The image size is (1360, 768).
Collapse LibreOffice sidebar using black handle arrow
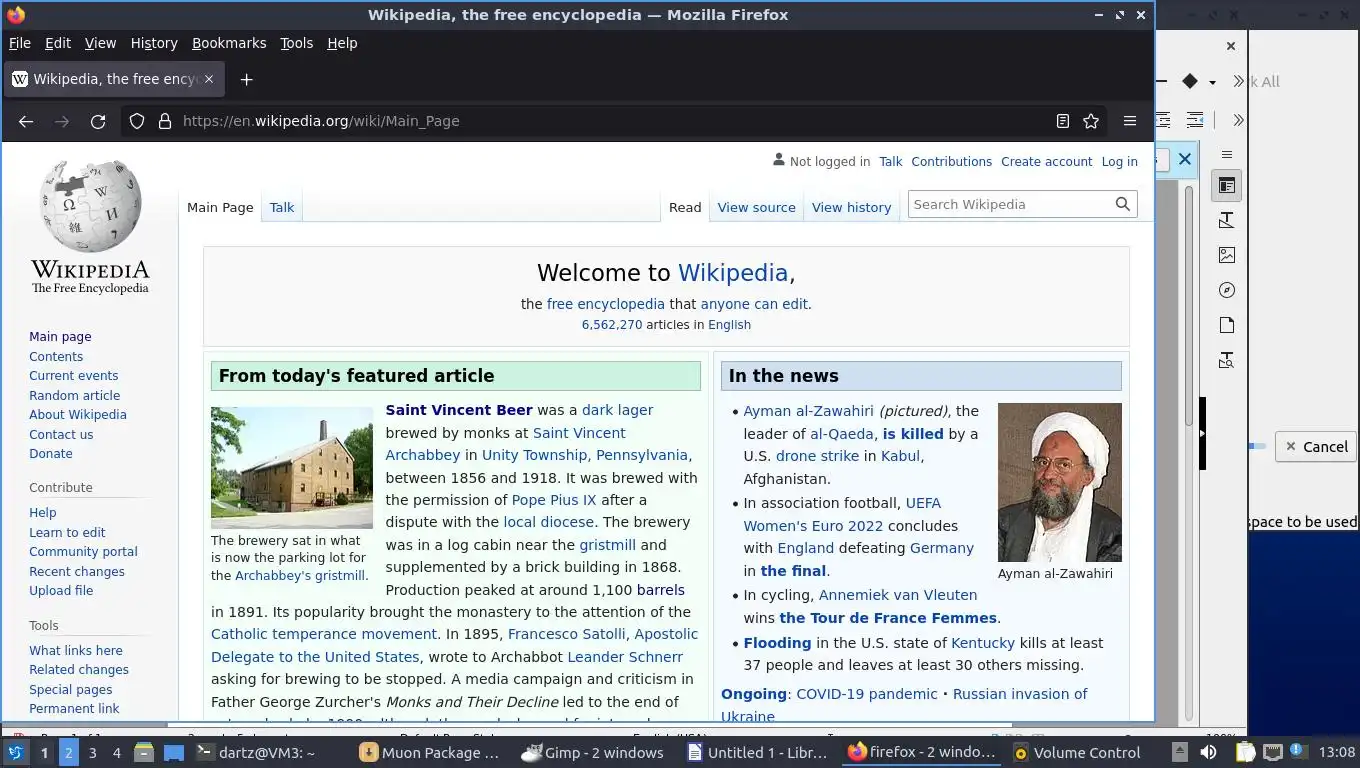tap(1203, 434)
